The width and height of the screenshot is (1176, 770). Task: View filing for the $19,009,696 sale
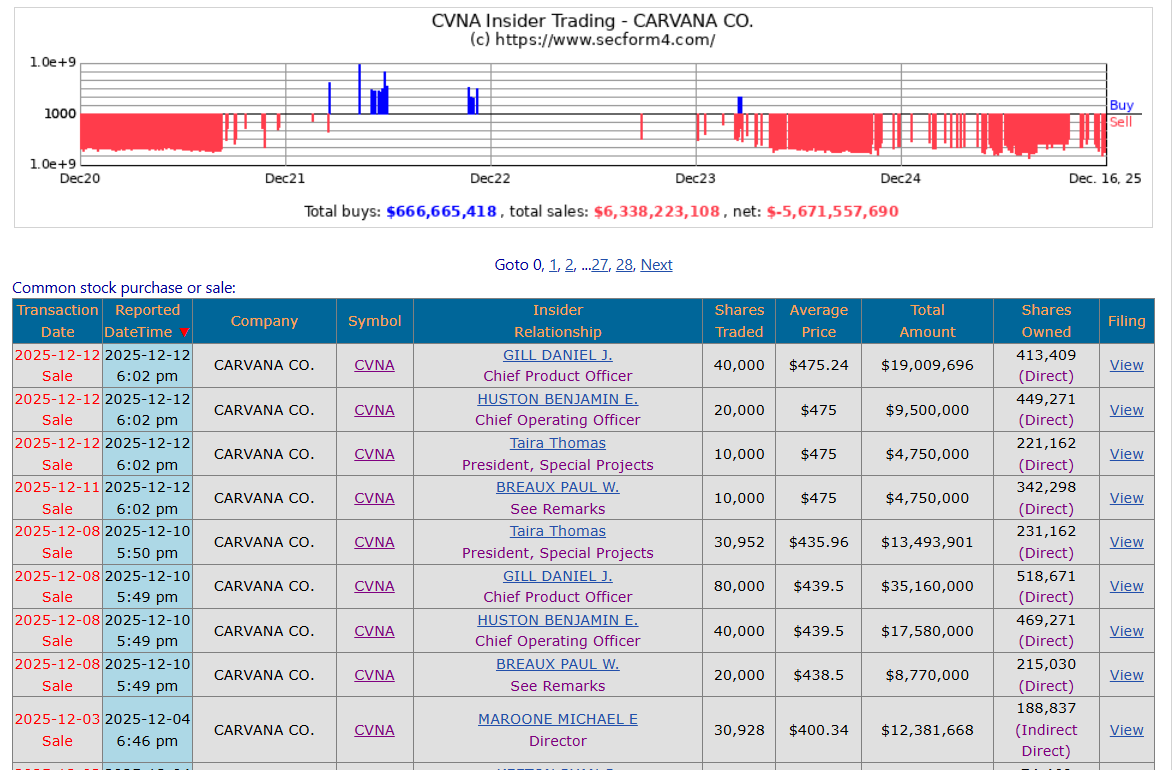point(1126,365)
